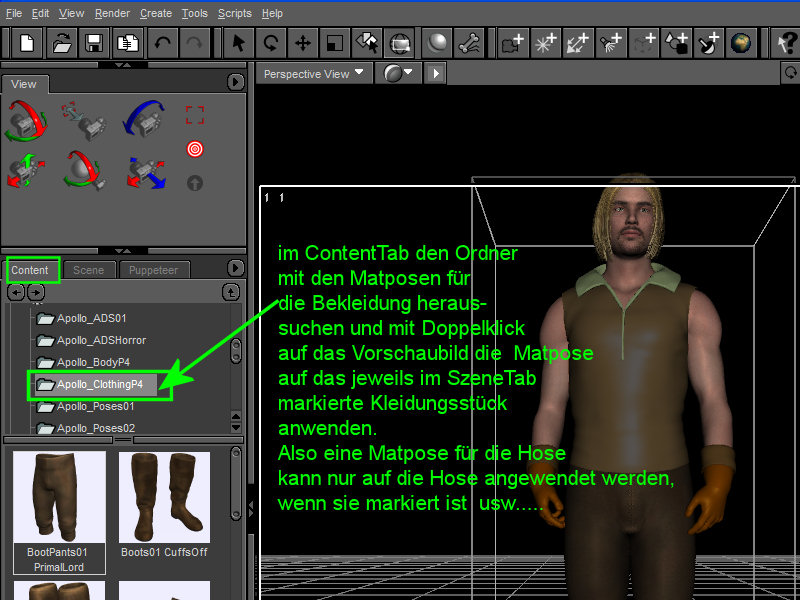Open the Tools menu
The image size is (800, 600).
195,13
